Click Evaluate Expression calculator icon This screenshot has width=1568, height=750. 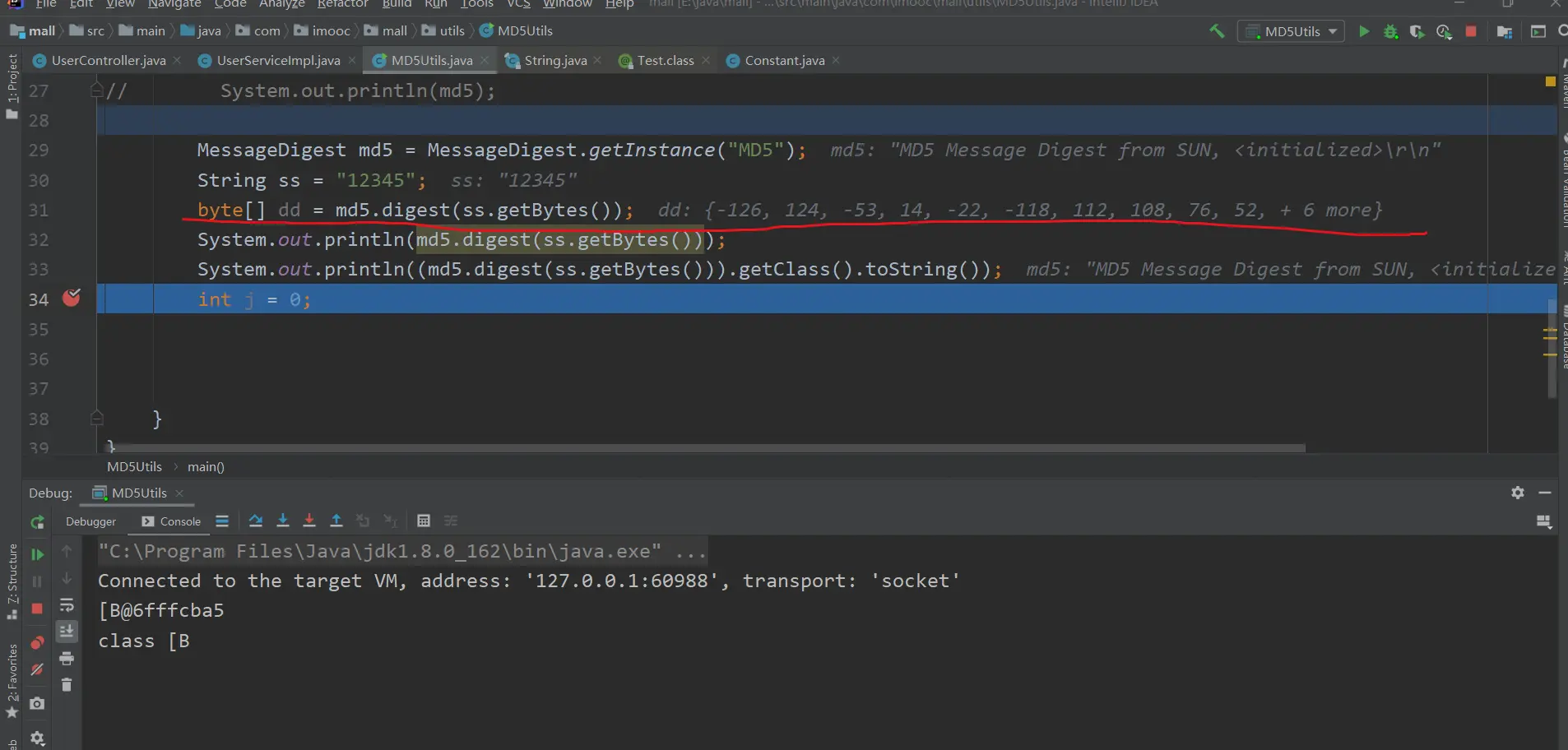[424, 521]
